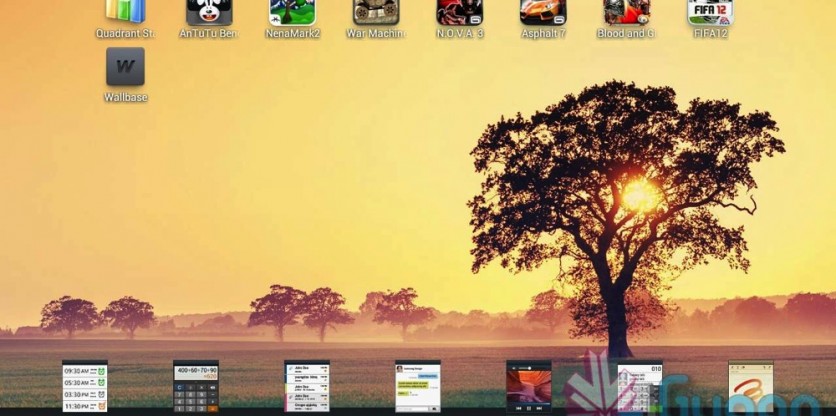The height and width of the screenshot is (416, 836).
Task: Open the Quadrant Standard app
Action: (x=125, y=12)
